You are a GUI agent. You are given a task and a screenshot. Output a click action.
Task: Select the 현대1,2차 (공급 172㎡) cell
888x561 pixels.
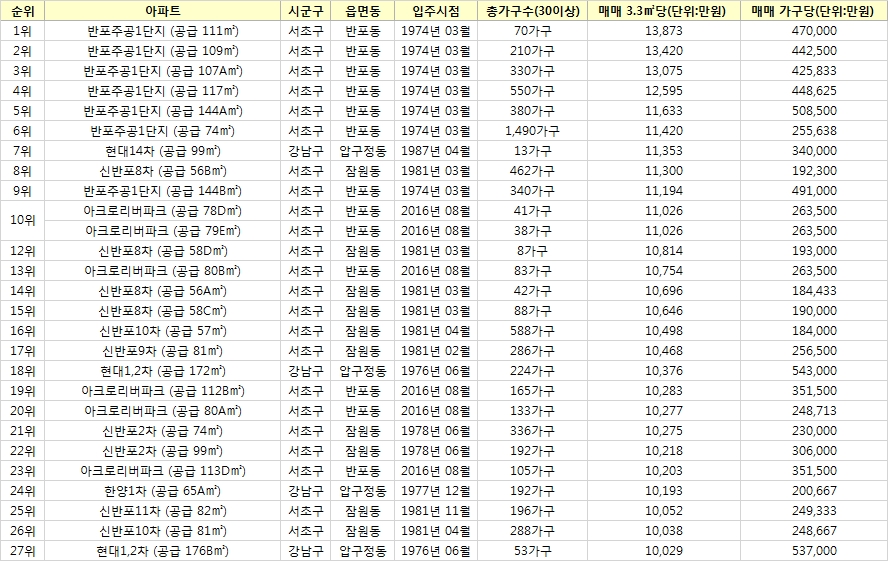pos(163,371)
